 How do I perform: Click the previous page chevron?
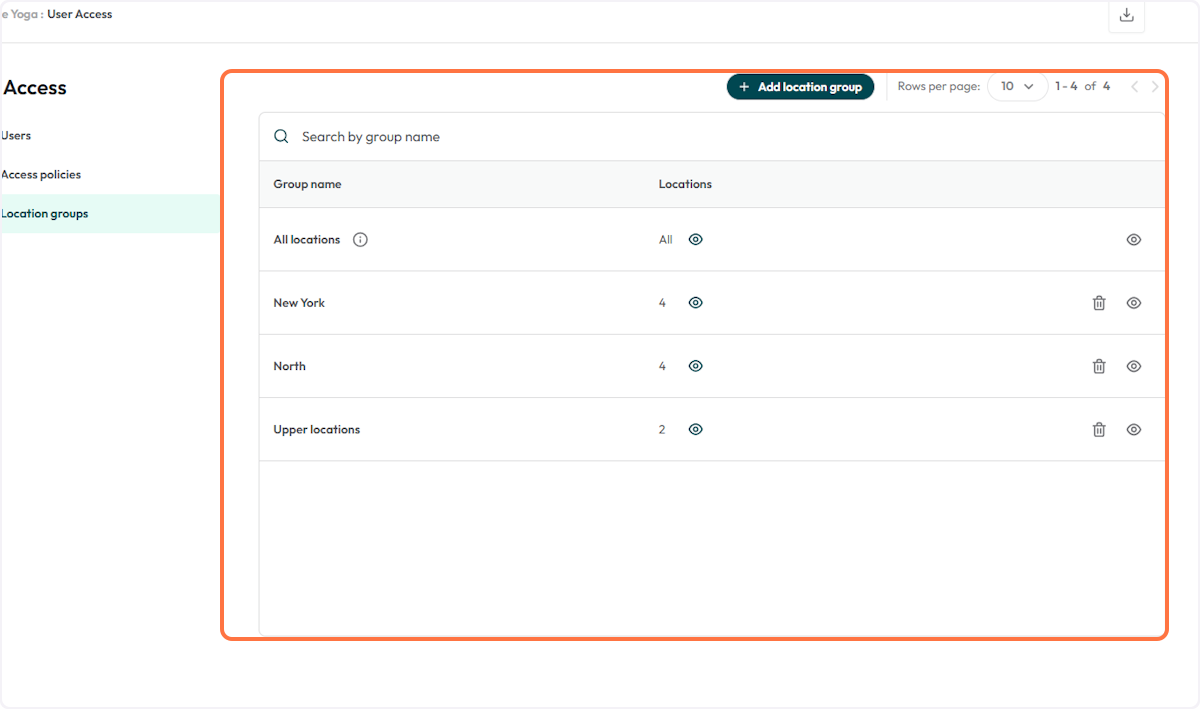(1134, 87)
